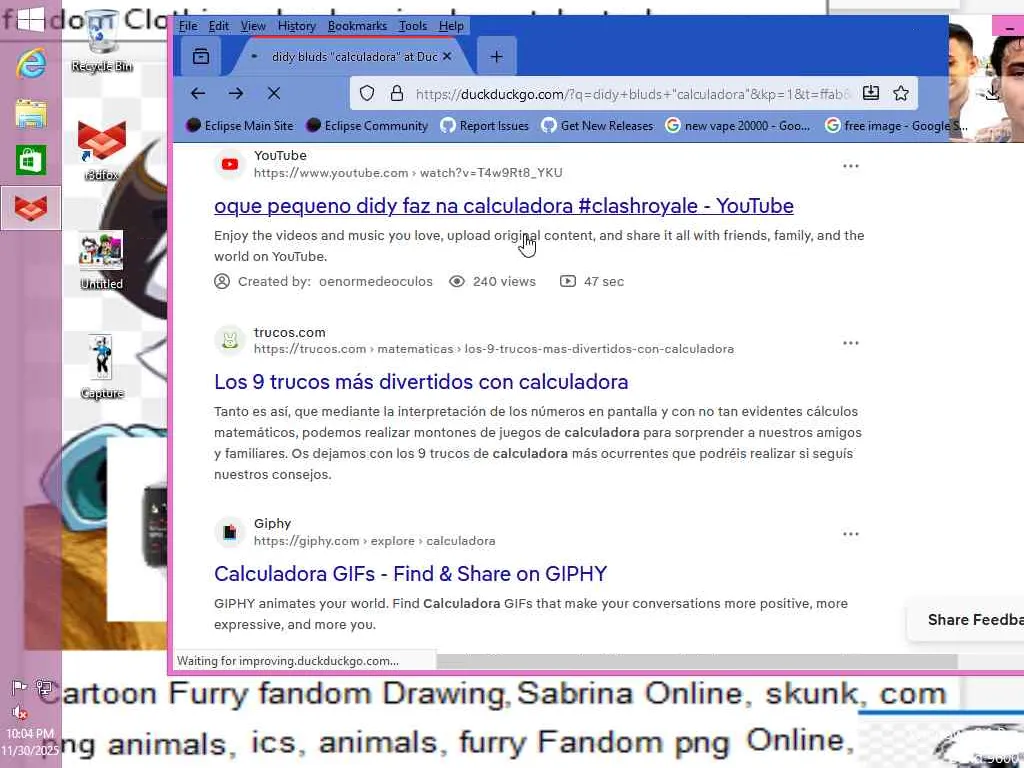
Task: Open the Recycle Bin desktop icon
Action: tap(102, 40)
